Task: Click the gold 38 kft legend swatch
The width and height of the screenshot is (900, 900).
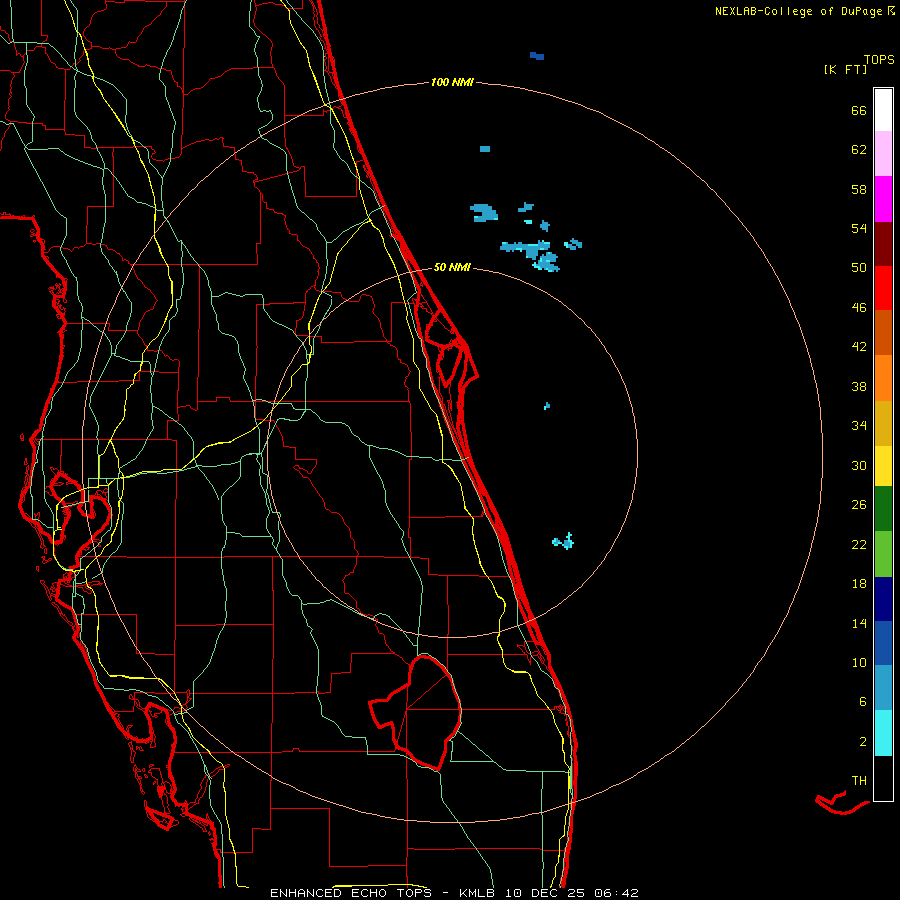Action: click(x=883, y=423)
